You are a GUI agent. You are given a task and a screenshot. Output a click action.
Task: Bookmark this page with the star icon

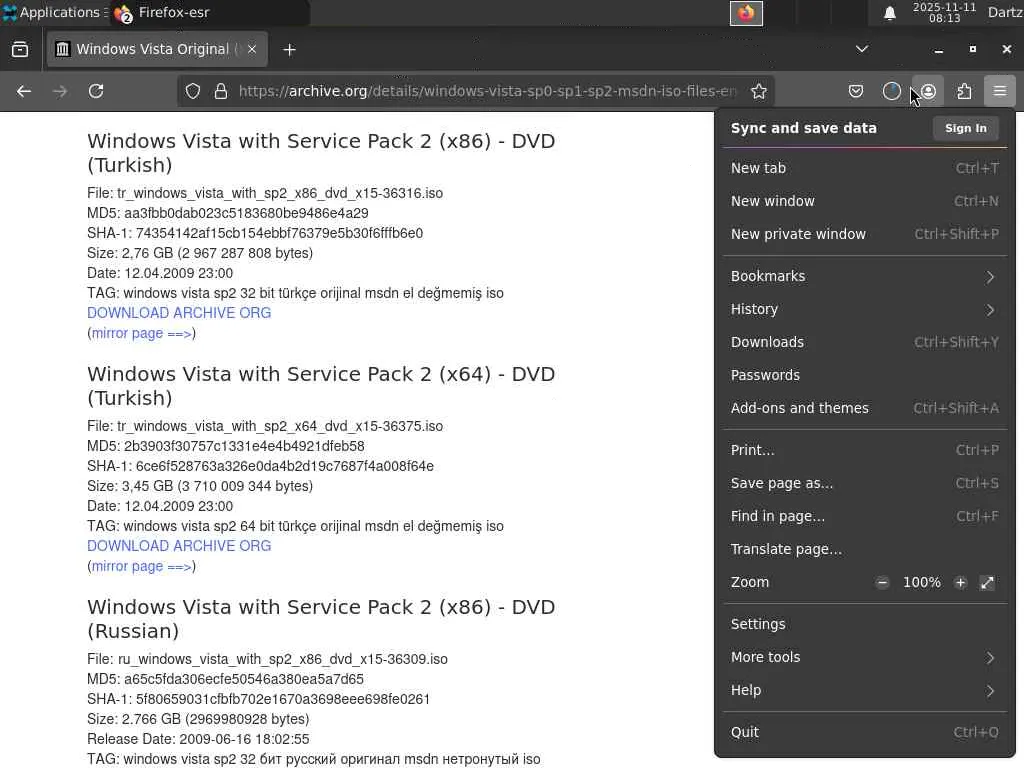point(759,91)
